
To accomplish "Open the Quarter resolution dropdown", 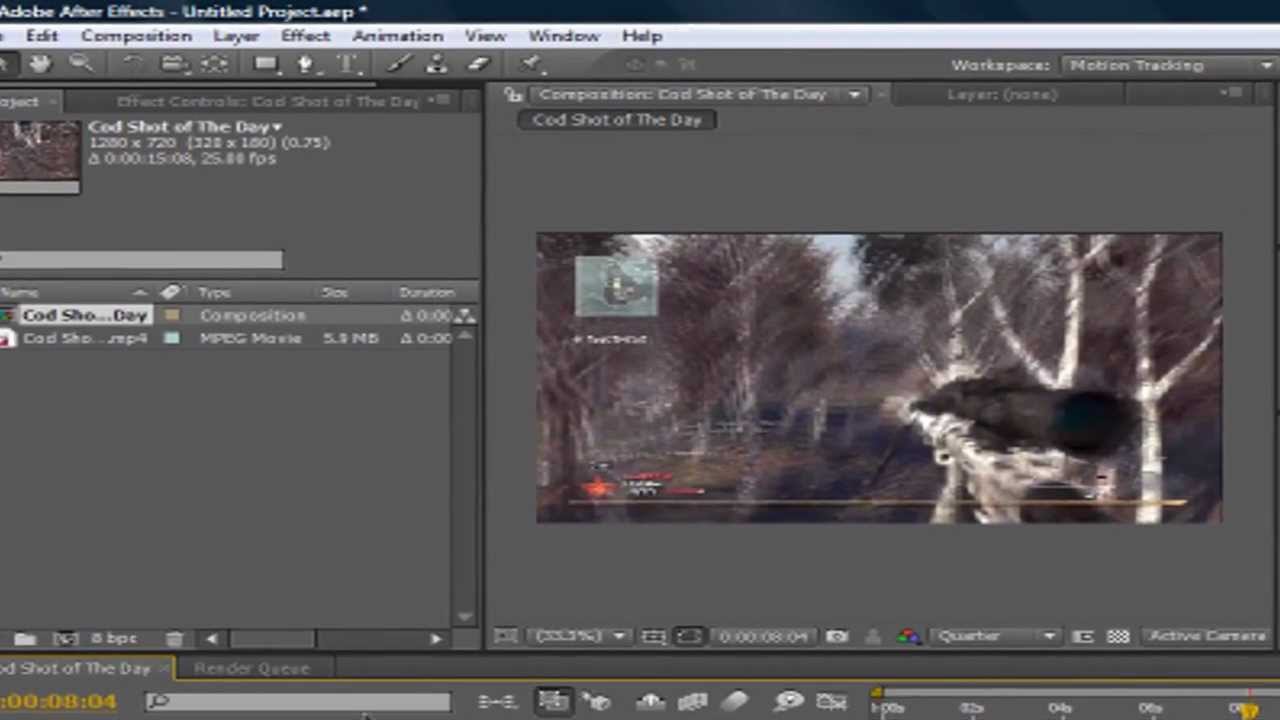I will (x=995, y=636).
